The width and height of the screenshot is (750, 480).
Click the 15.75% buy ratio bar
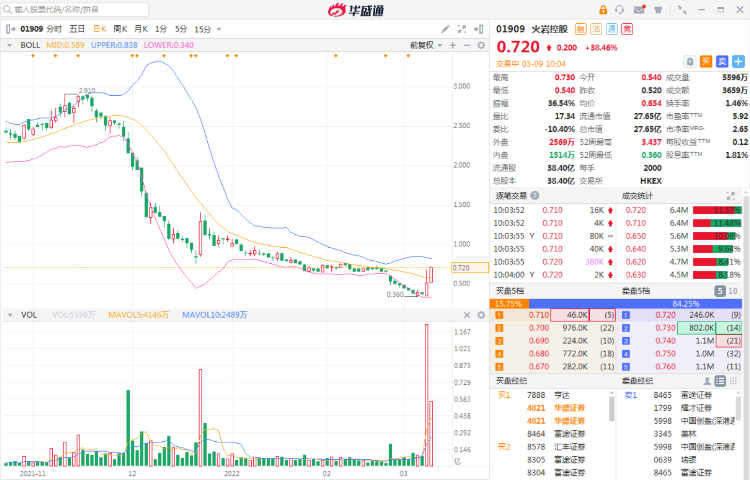[x=509, y=304]
